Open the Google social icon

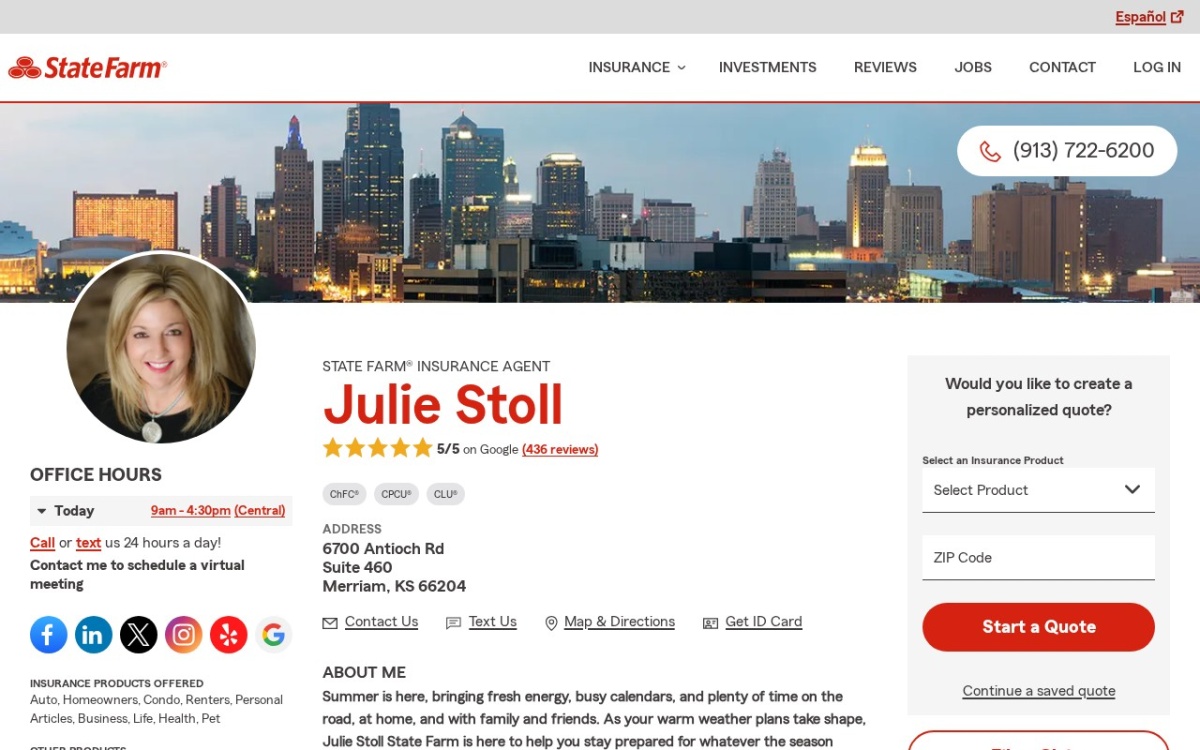(274, 634)
